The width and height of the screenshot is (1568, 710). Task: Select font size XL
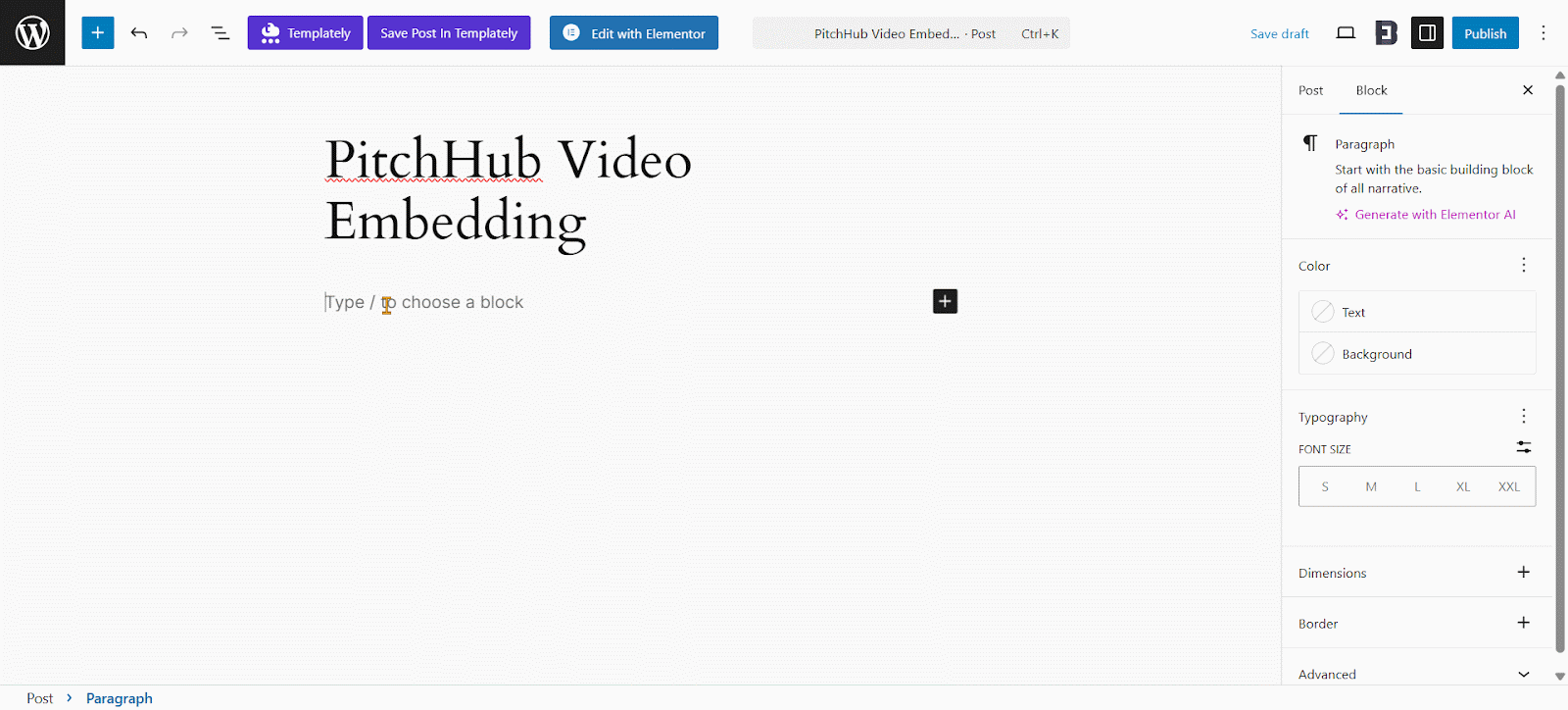[1463, 486]
